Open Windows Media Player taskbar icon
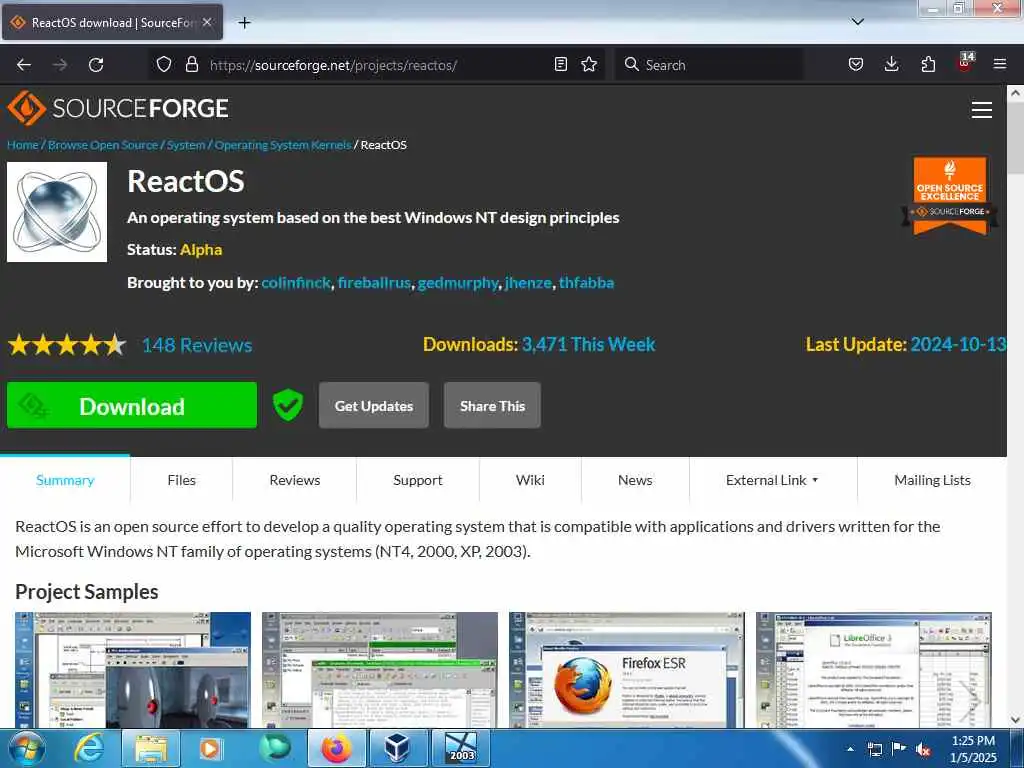 click(210, 748)
